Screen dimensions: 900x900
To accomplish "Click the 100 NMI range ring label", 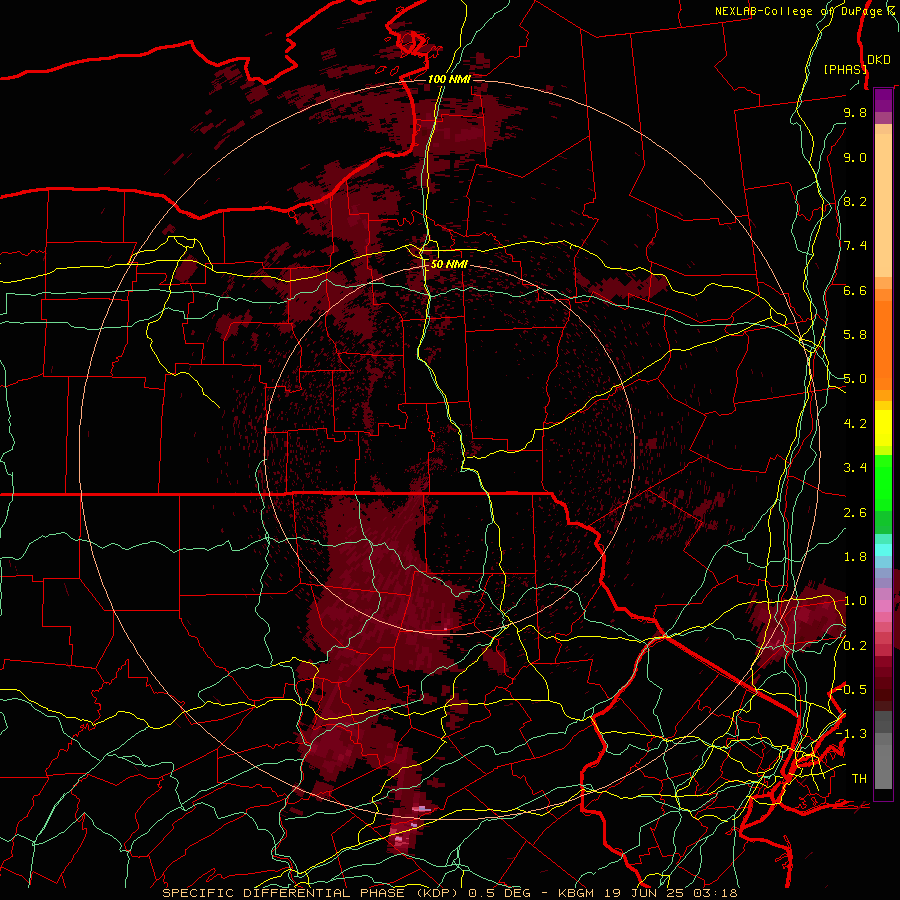I will pyautogui.click(x=449, y=79).
